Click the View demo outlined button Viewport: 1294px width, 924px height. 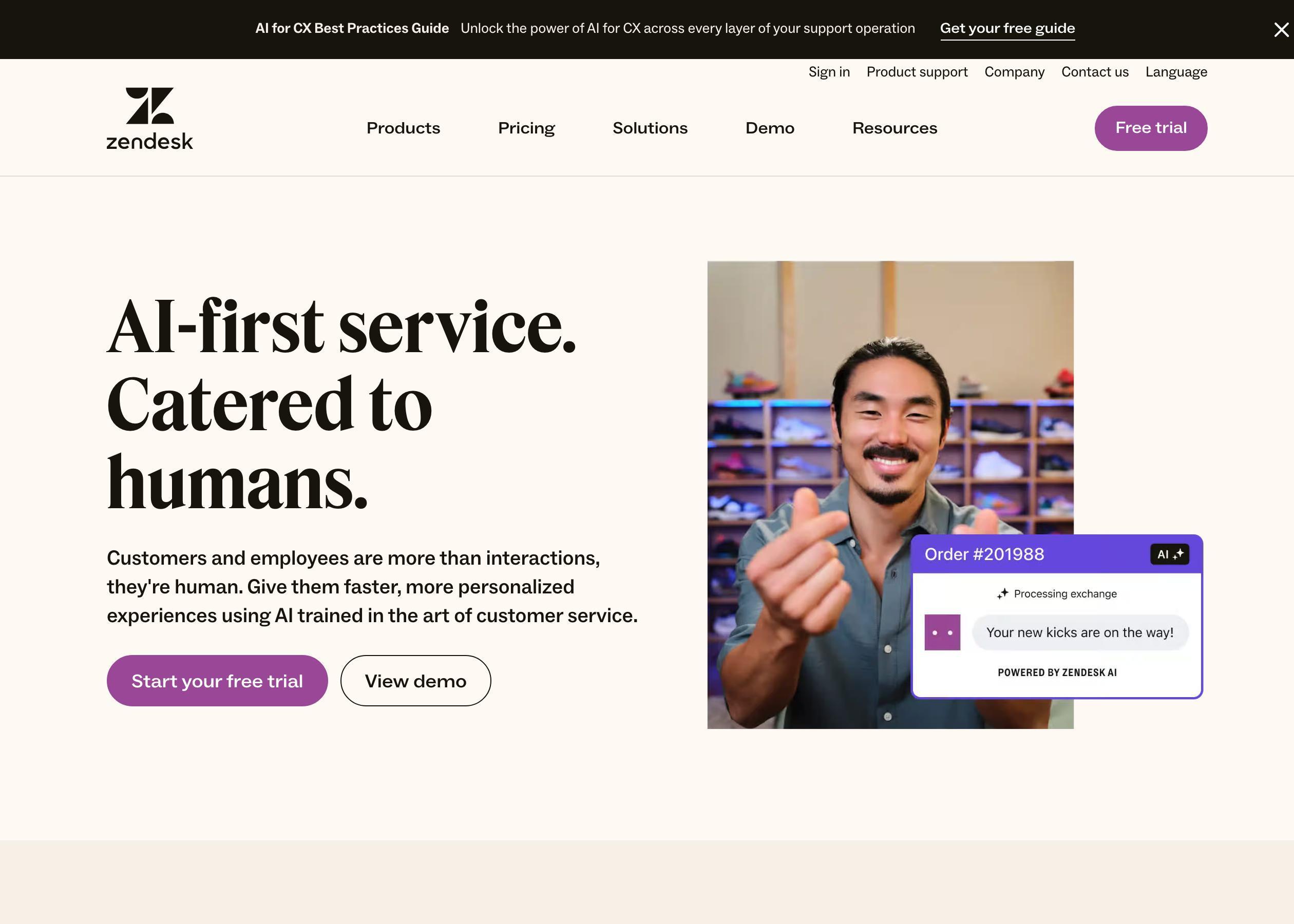[415, 680]
